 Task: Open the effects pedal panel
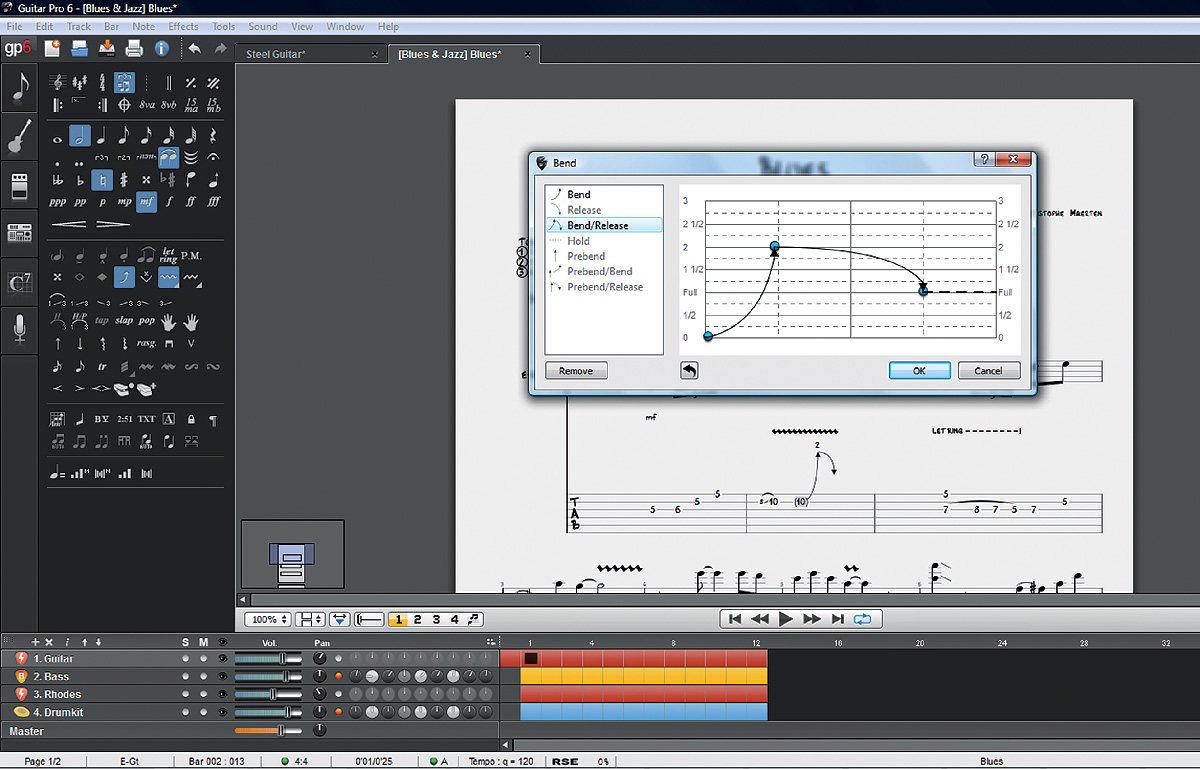[19, 185]
